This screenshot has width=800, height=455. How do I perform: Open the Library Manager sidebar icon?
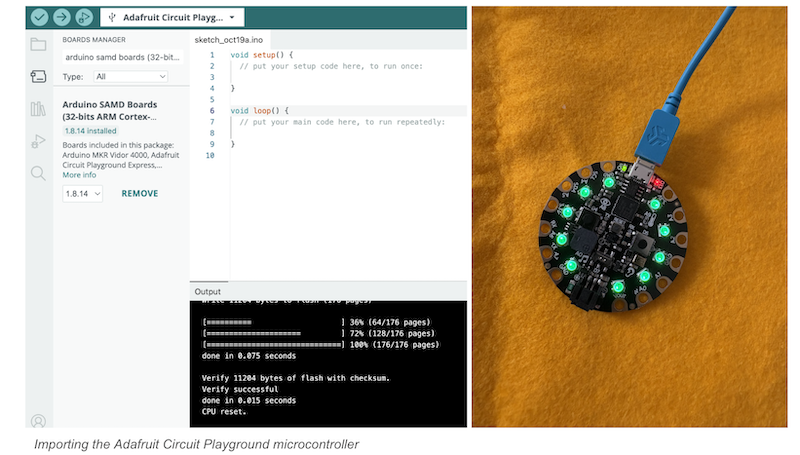click(38, 109)
